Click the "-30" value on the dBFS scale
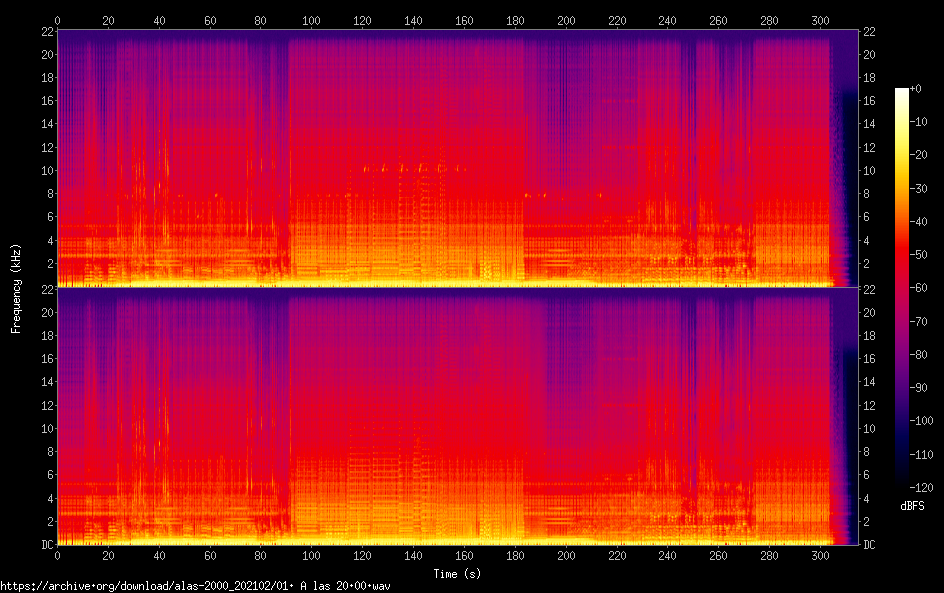This screenshot has height=593, width=944. click(x=919, y=188)
